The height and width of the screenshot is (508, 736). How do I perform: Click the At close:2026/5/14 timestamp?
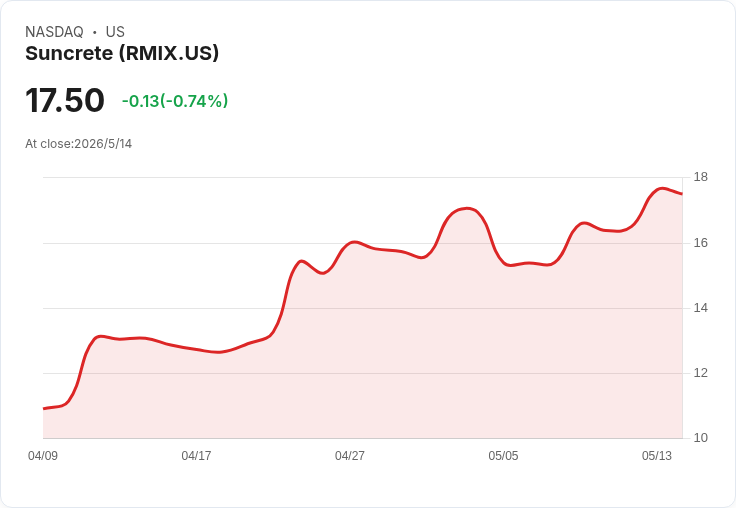coord(78,144)
